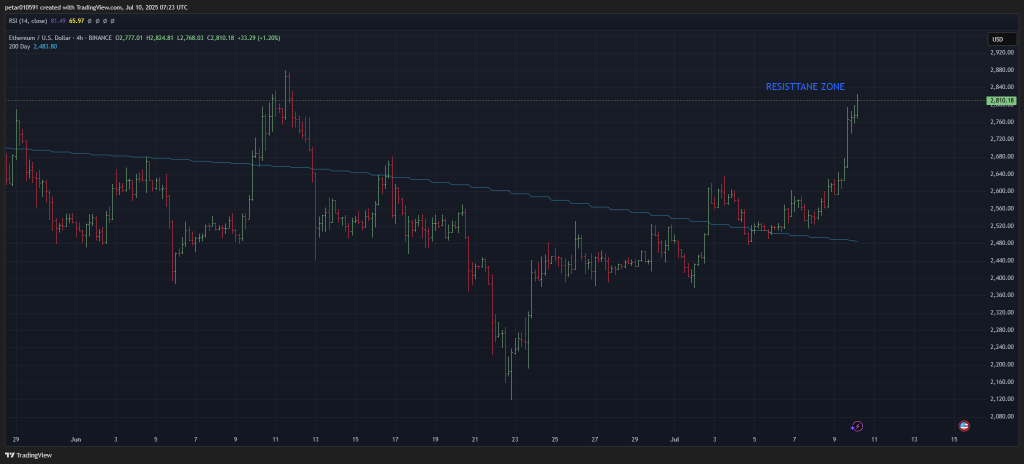Click the 2,440.00 price axis label

point(1001,260)
